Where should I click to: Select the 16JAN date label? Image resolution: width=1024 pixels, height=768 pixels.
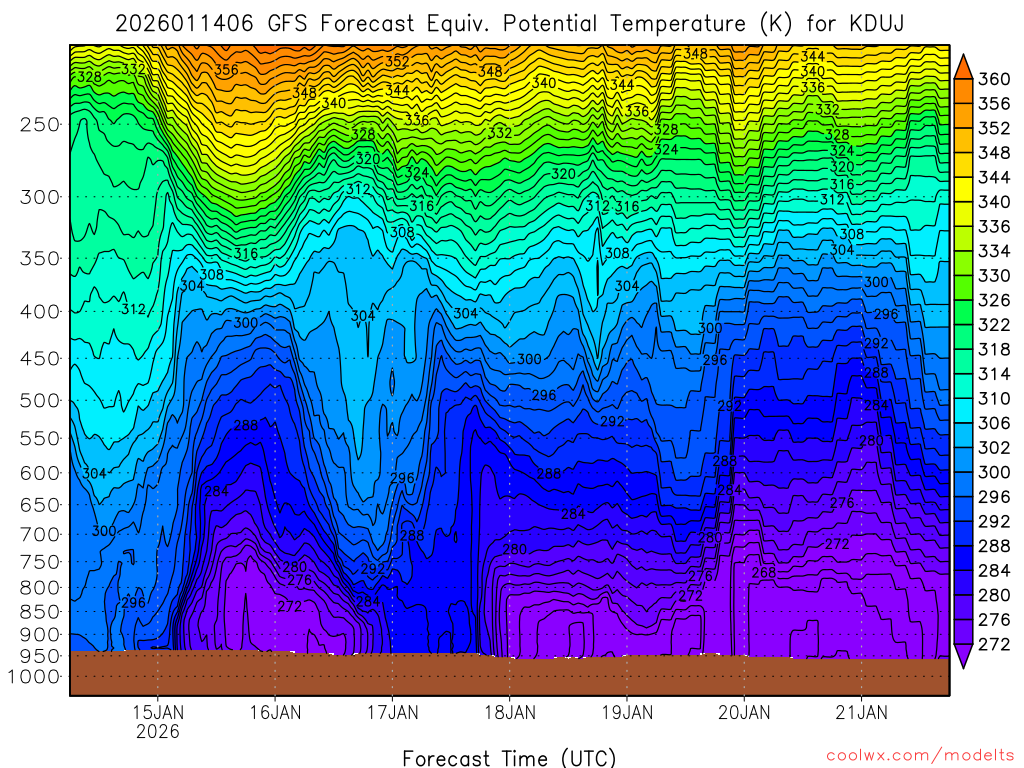pyautogui.click(x=275, y=712)
